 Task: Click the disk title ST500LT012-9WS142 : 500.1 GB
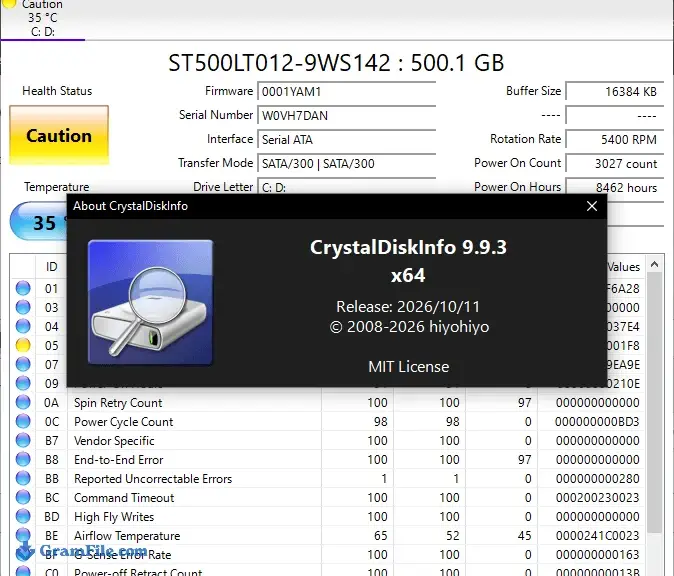click(x=336, y=63)
